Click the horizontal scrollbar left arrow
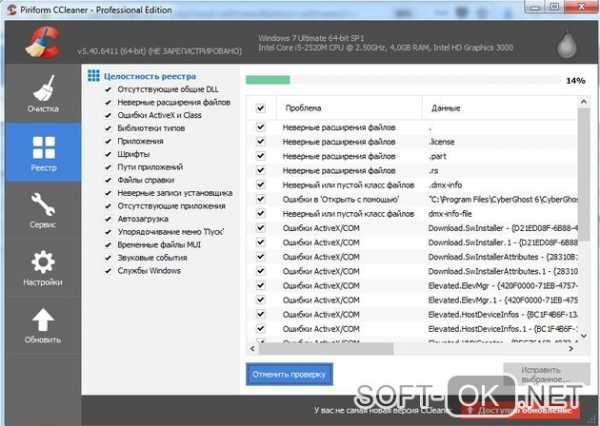Image resolution: width=600 pixels, height=426 pixels. click(252, 348)
